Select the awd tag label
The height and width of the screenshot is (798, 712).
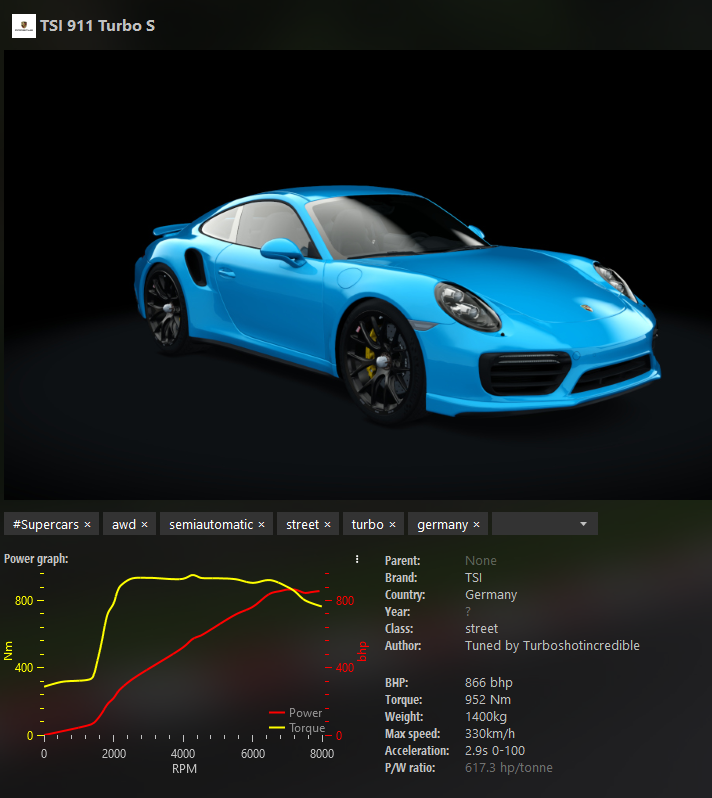pos(124,525)
